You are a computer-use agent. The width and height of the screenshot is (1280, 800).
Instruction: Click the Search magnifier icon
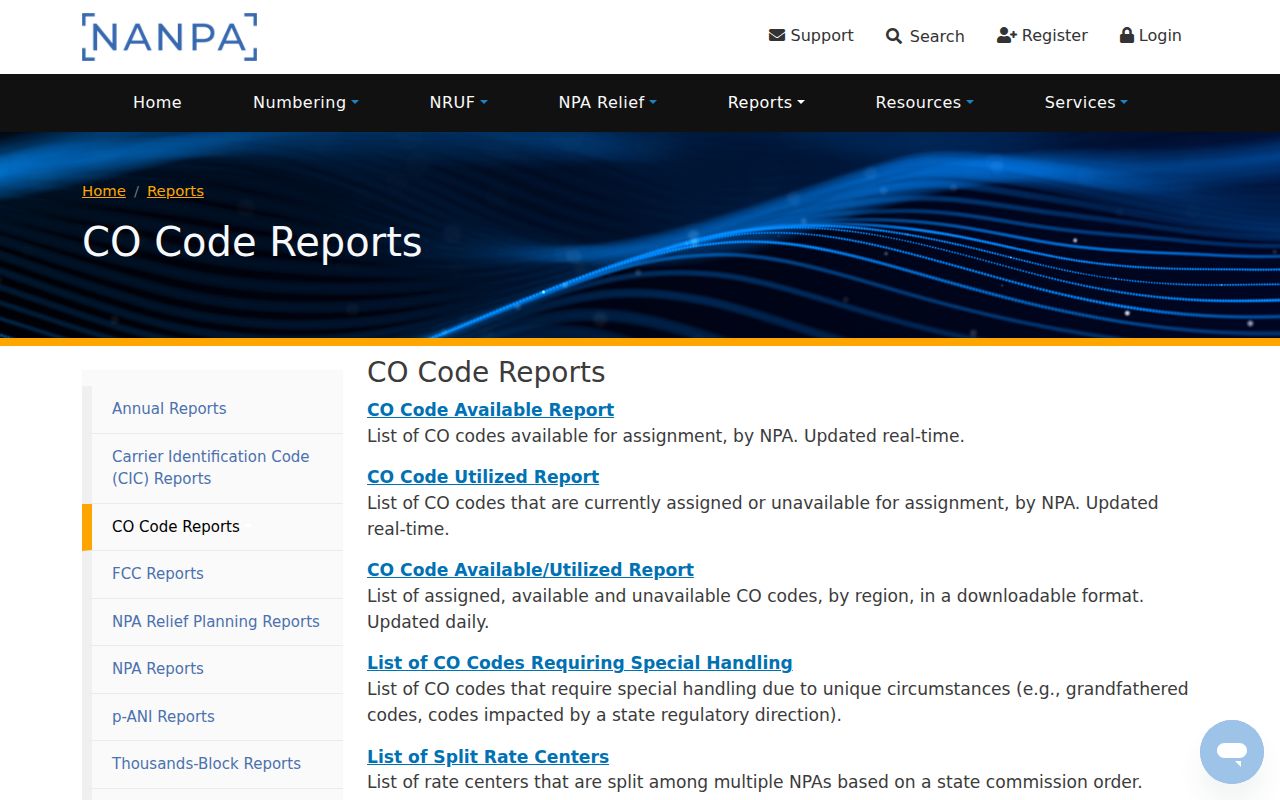click(x=894, y=36)
